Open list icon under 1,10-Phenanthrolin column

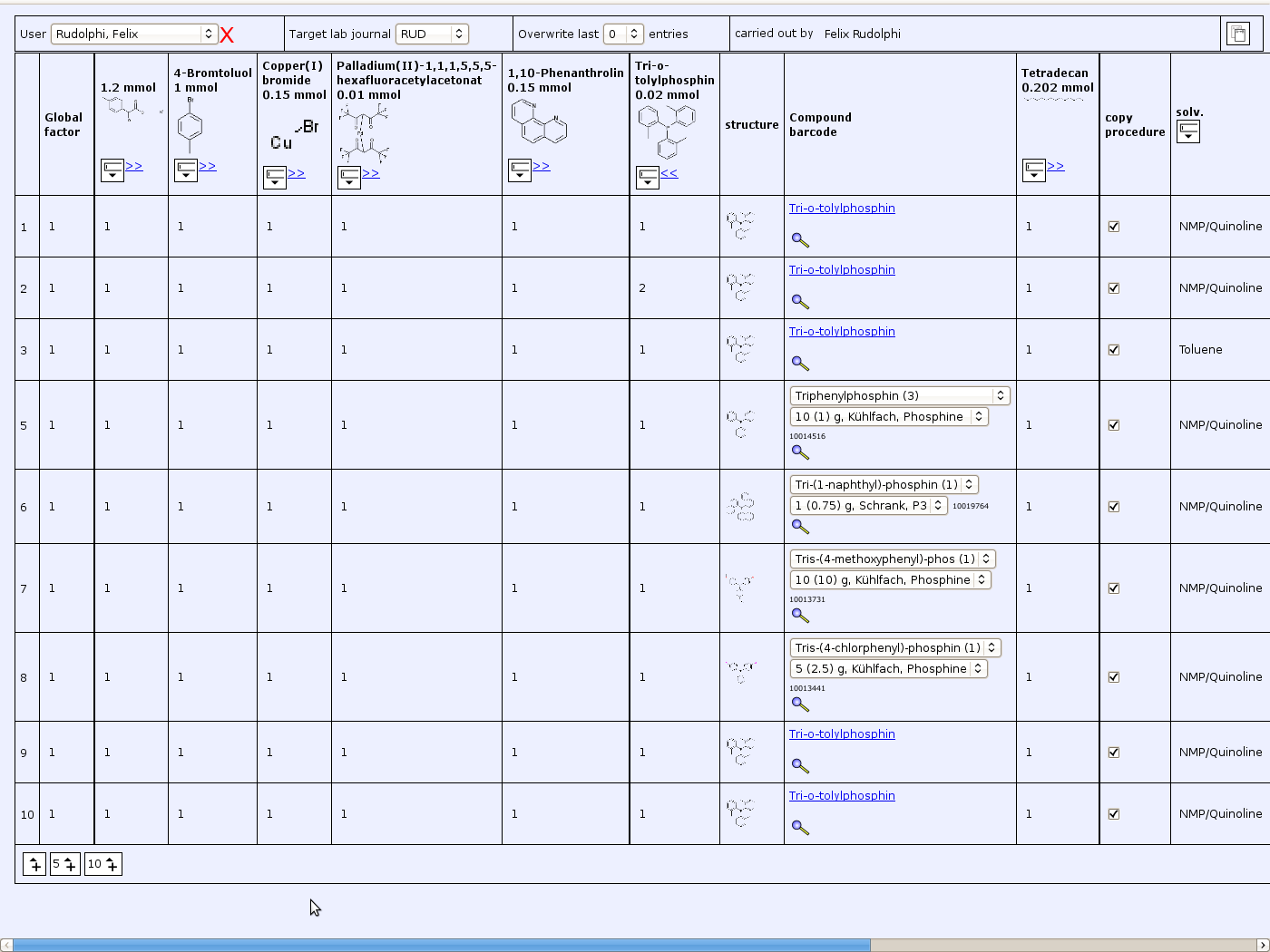click(520, 170)
